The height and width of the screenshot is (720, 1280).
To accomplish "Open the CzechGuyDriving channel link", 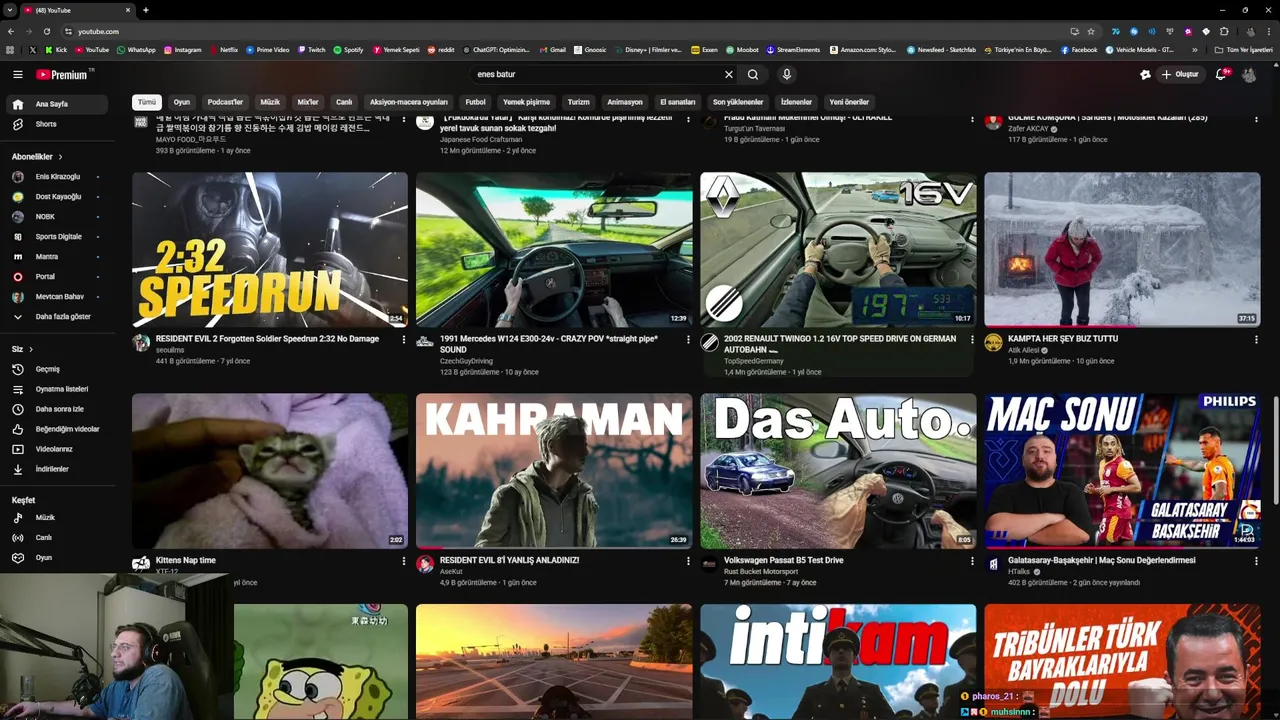I will pos(466,361).
